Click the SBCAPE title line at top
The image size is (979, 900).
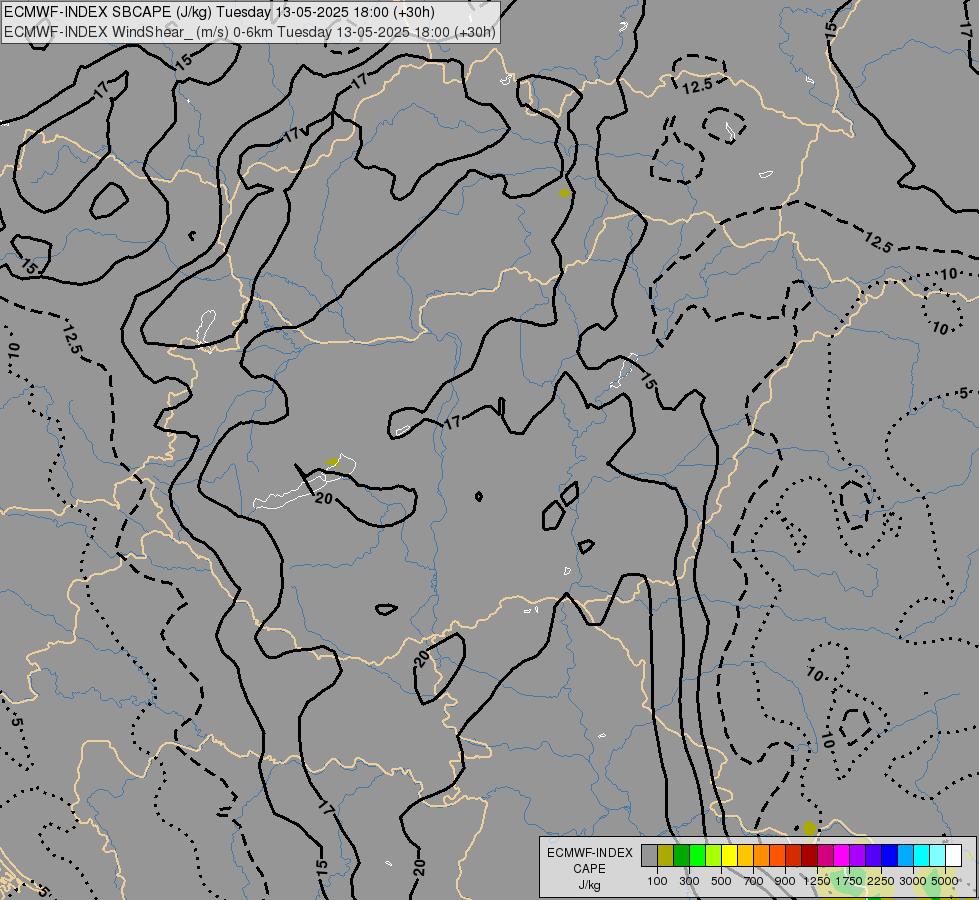[x=219, y=12]
